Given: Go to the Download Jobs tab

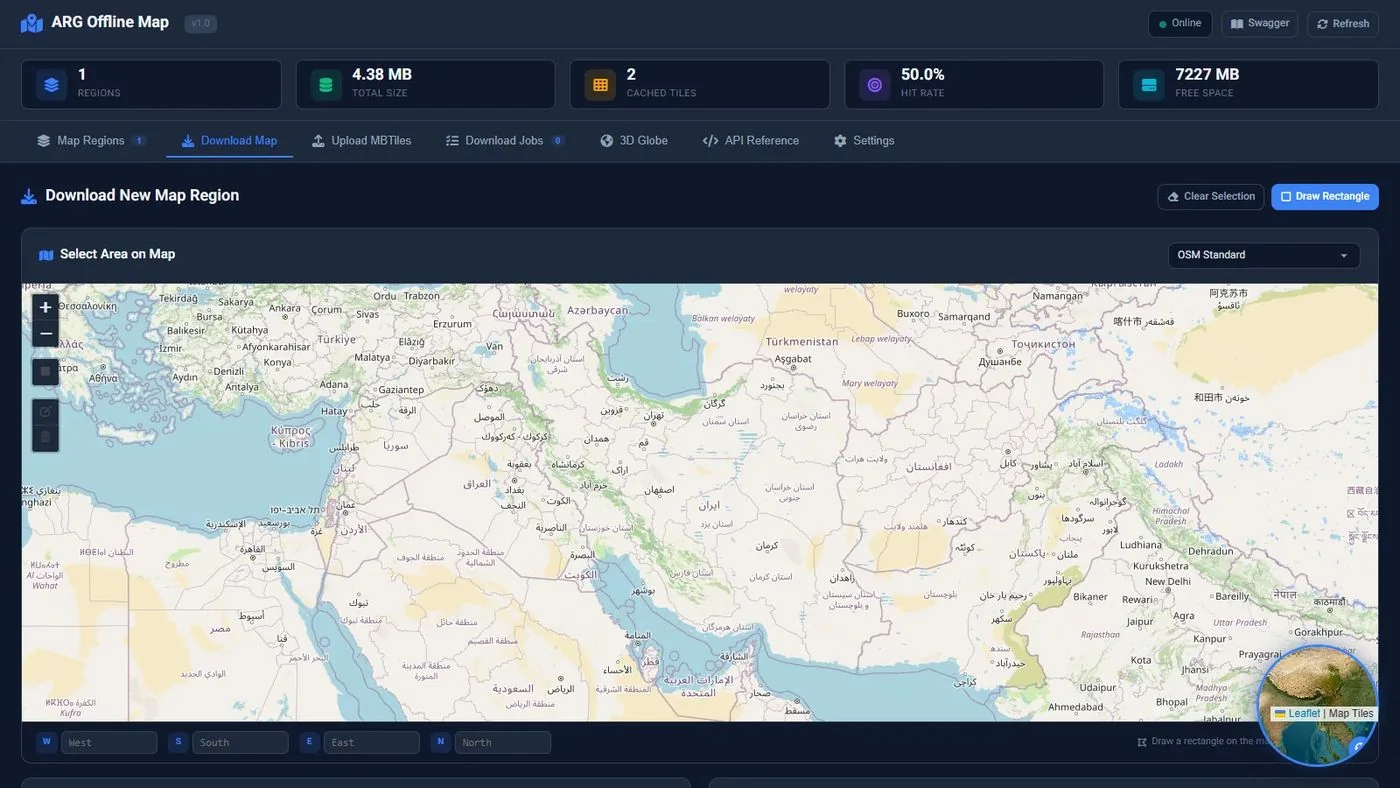Looking at the screenshot, I should [505, 141].
